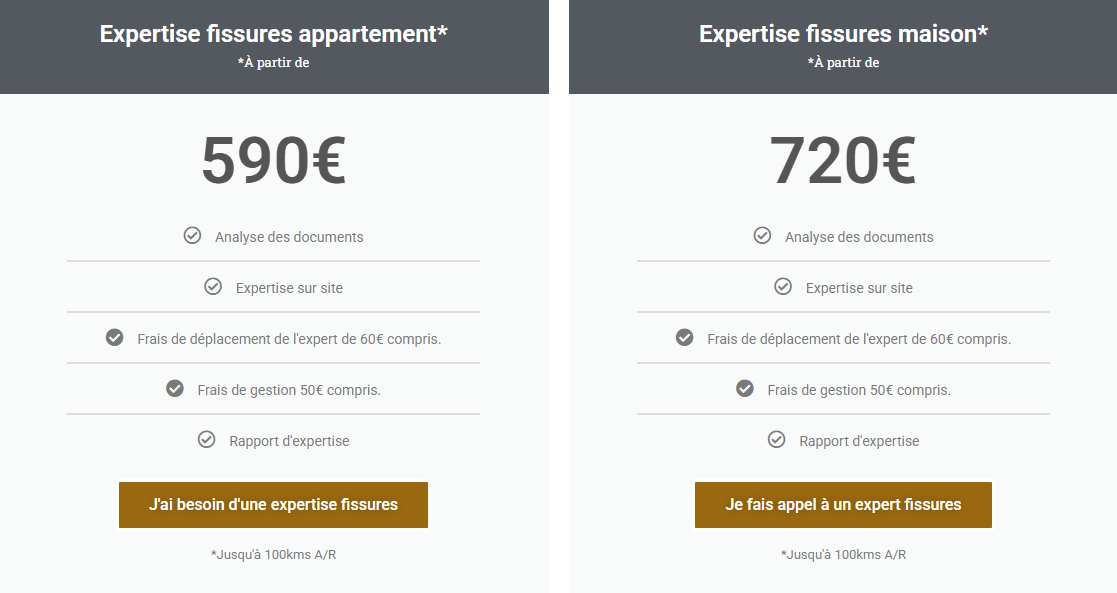Click the checkmark beside Rapport d'expertise (maison)

tap(777, 440)
